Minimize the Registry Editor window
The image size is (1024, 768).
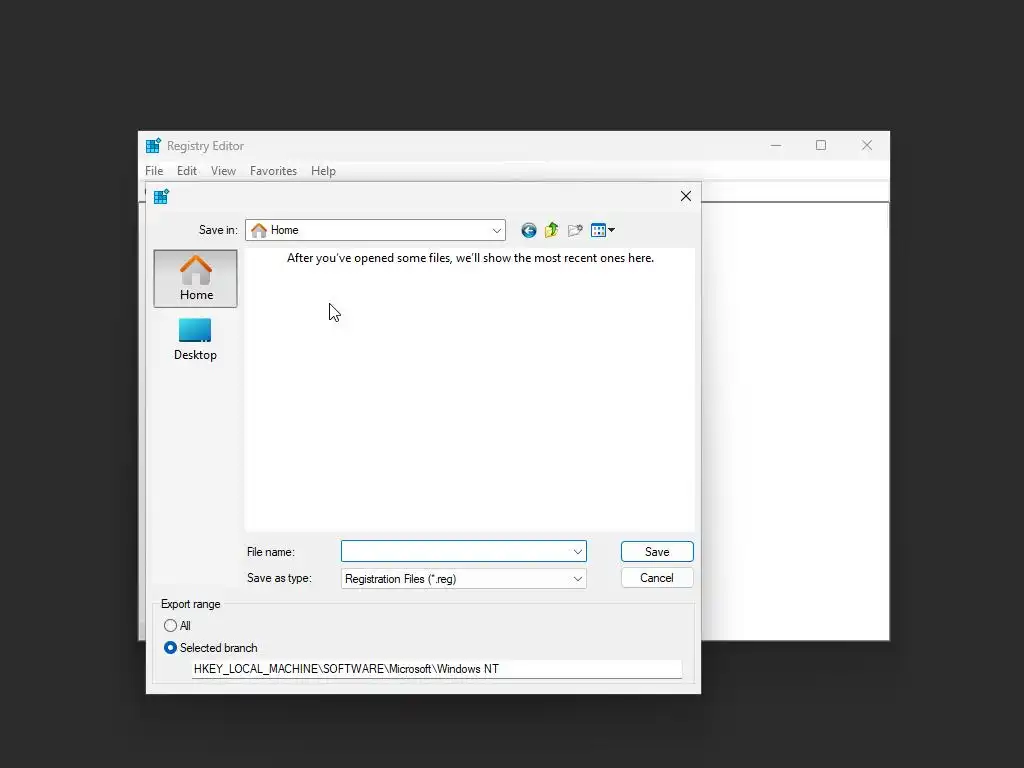(776, 146)
